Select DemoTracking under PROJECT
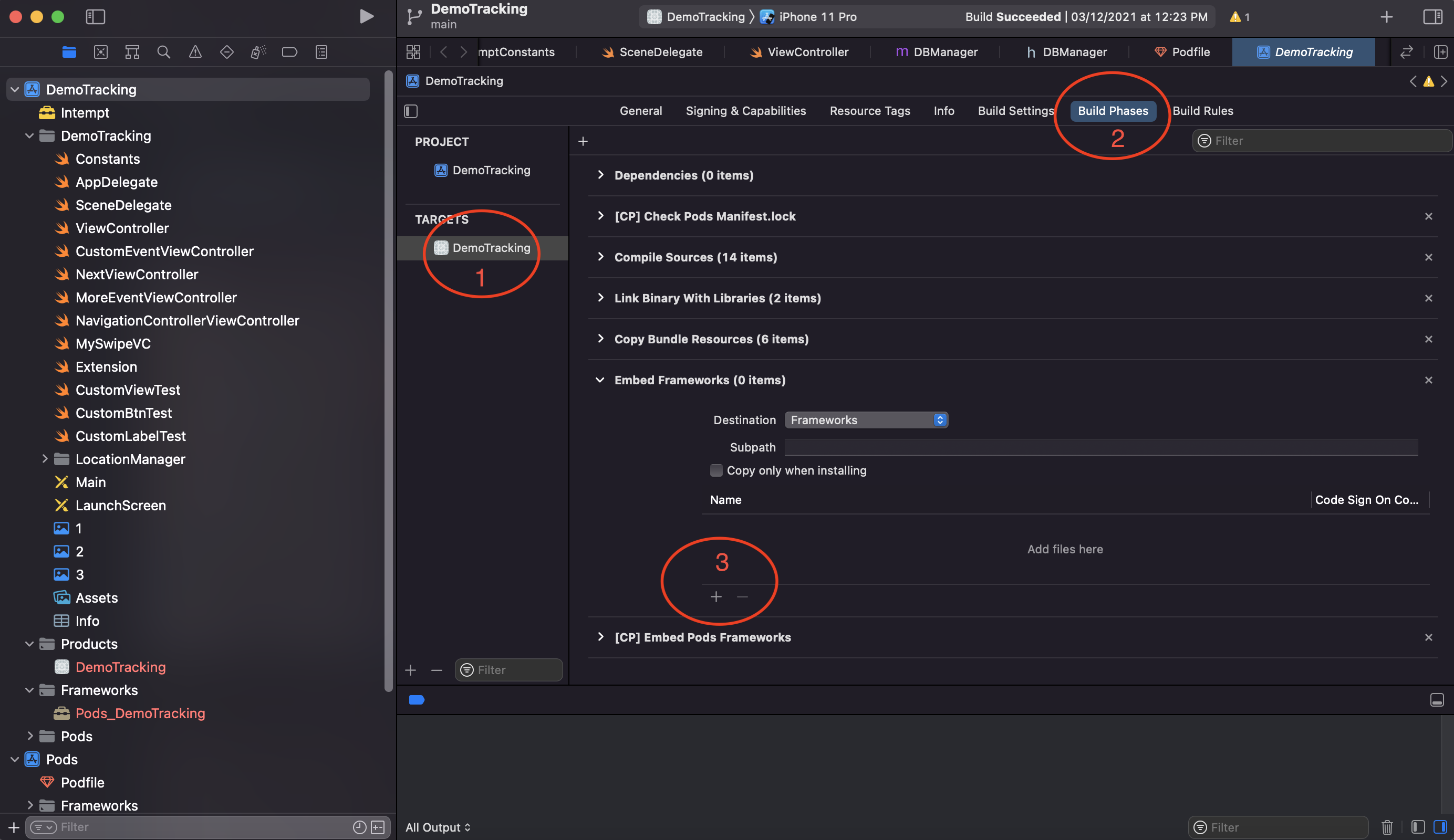 (482, 170)
